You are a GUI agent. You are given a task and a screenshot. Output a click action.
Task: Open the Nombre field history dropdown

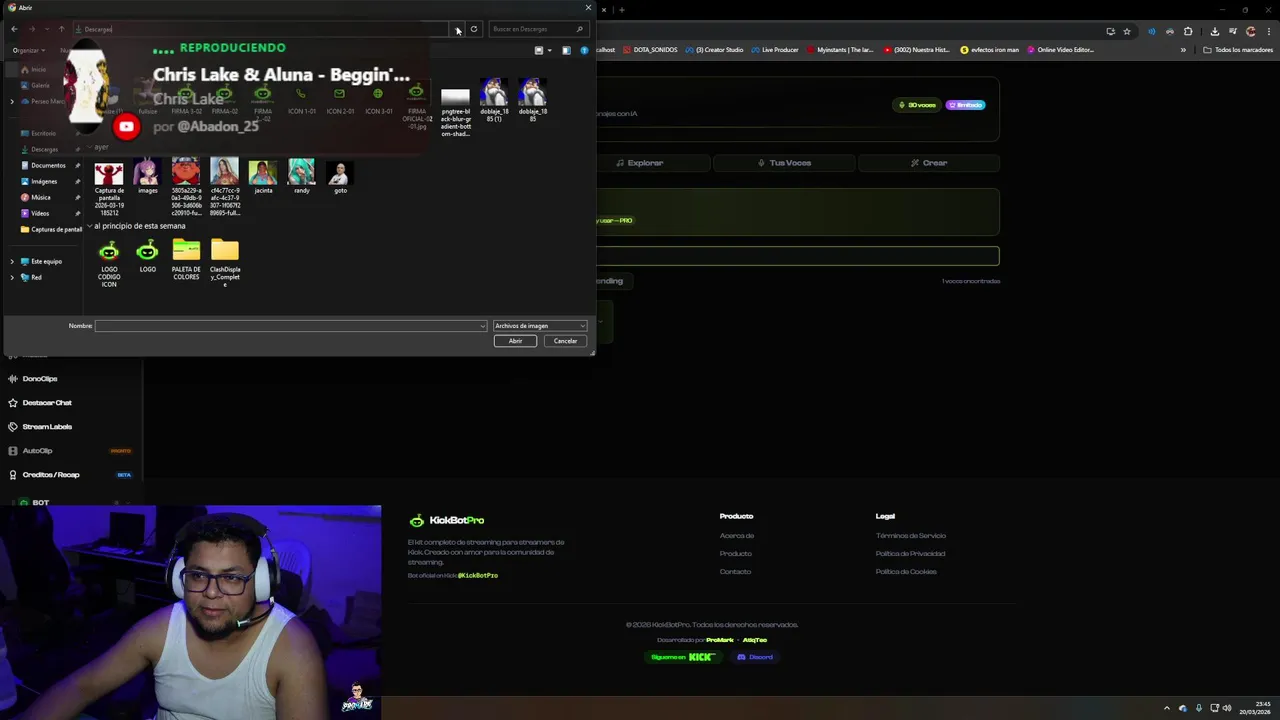(x=483, y=326)
